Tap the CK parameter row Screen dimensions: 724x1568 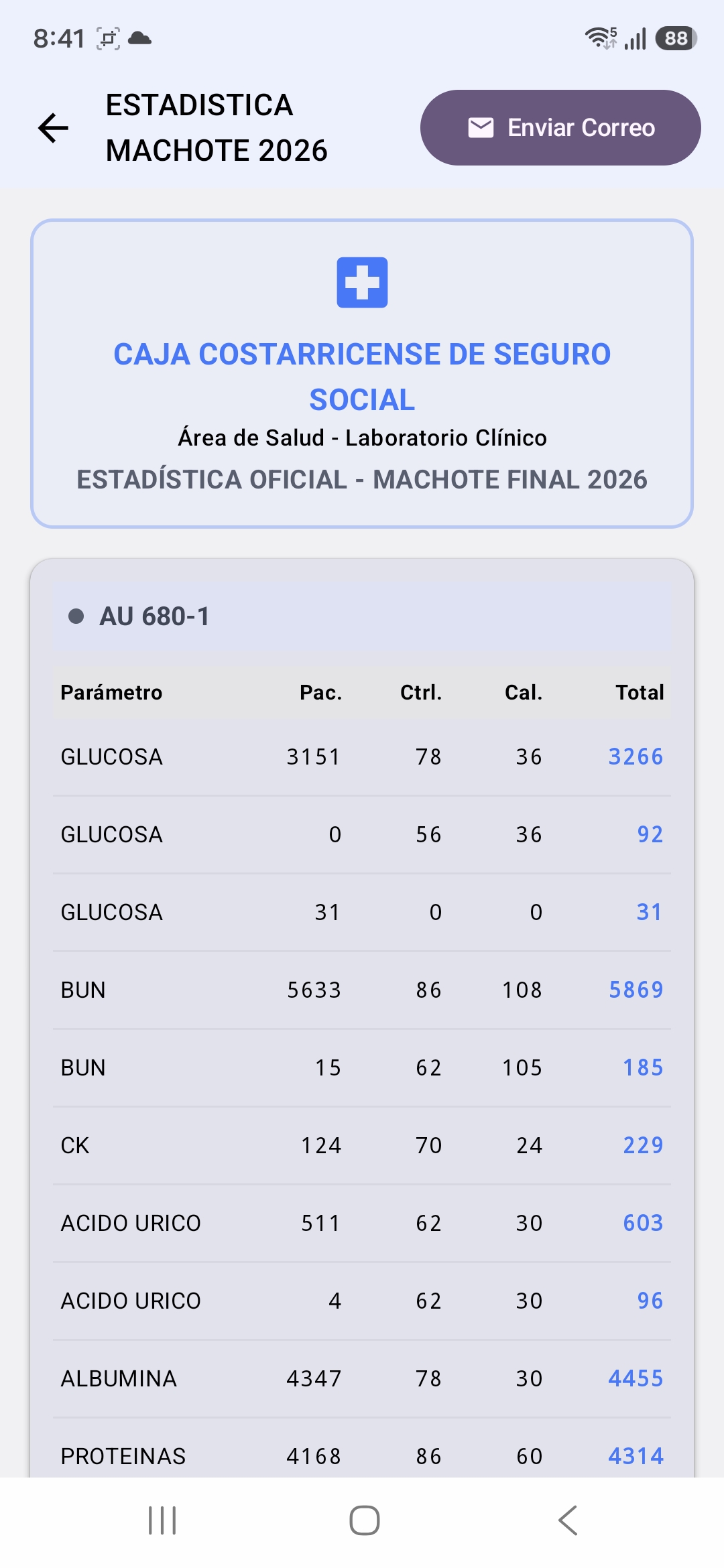[362, 1145]
